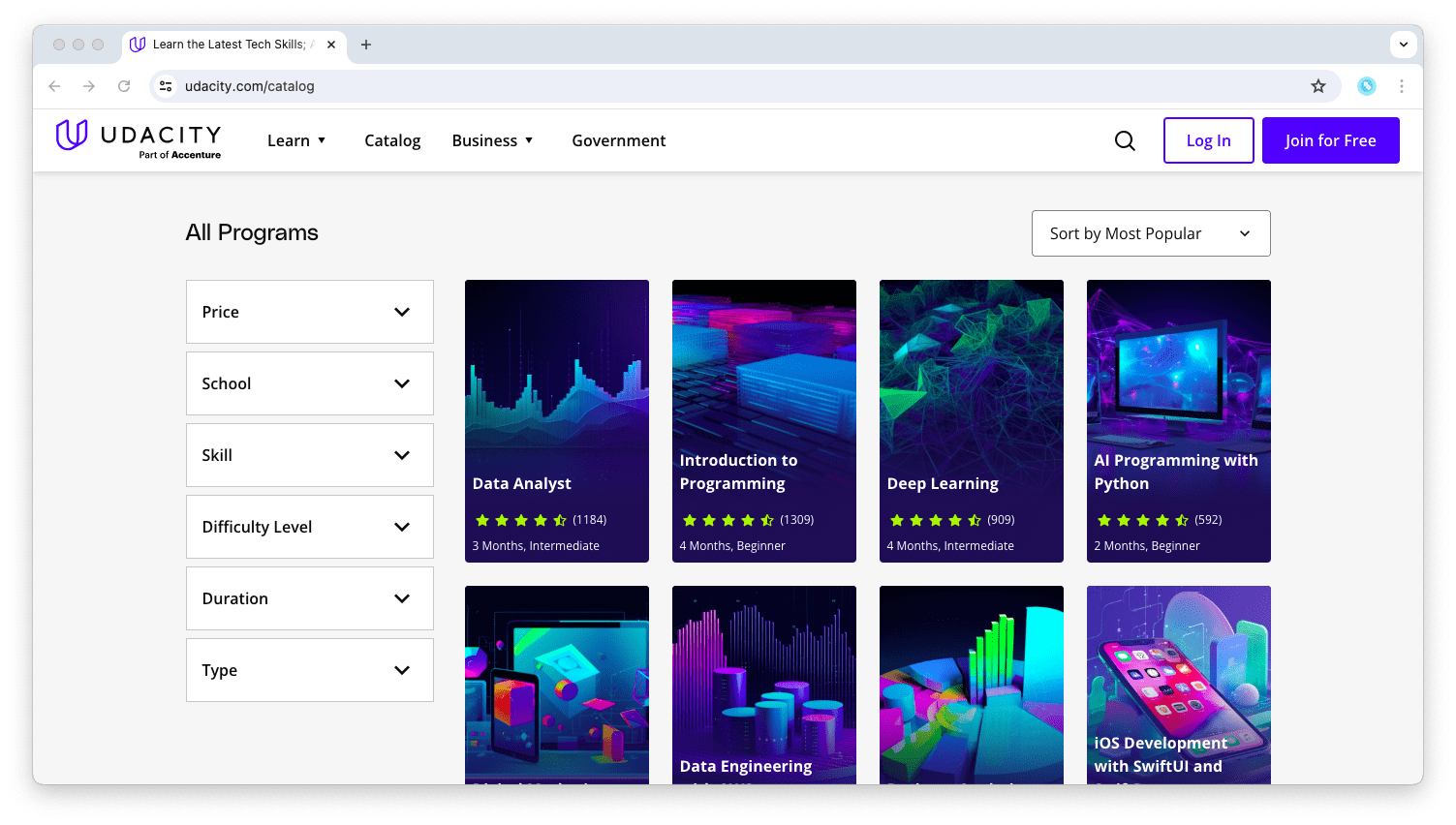Click Join for Free button
Screen dimensions: 1456x825
tap(1330, 140)
